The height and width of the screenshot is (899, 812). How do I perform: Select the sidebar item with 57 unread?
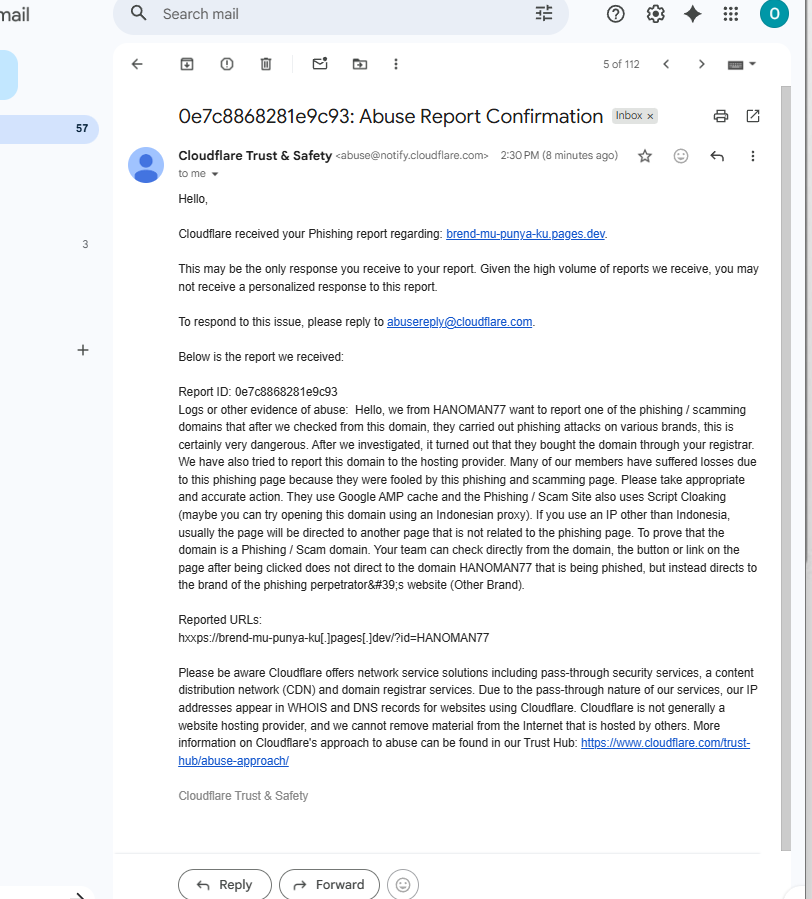[49, 129]
